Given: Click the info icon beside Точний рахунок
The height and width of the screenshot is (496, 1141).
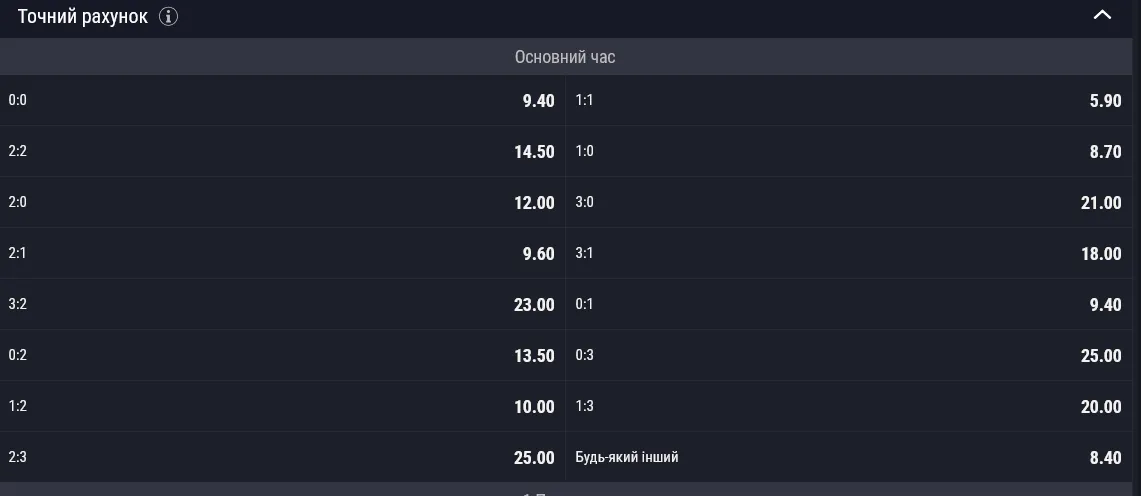Looking at the screenshot, I should tap(169, 16).
